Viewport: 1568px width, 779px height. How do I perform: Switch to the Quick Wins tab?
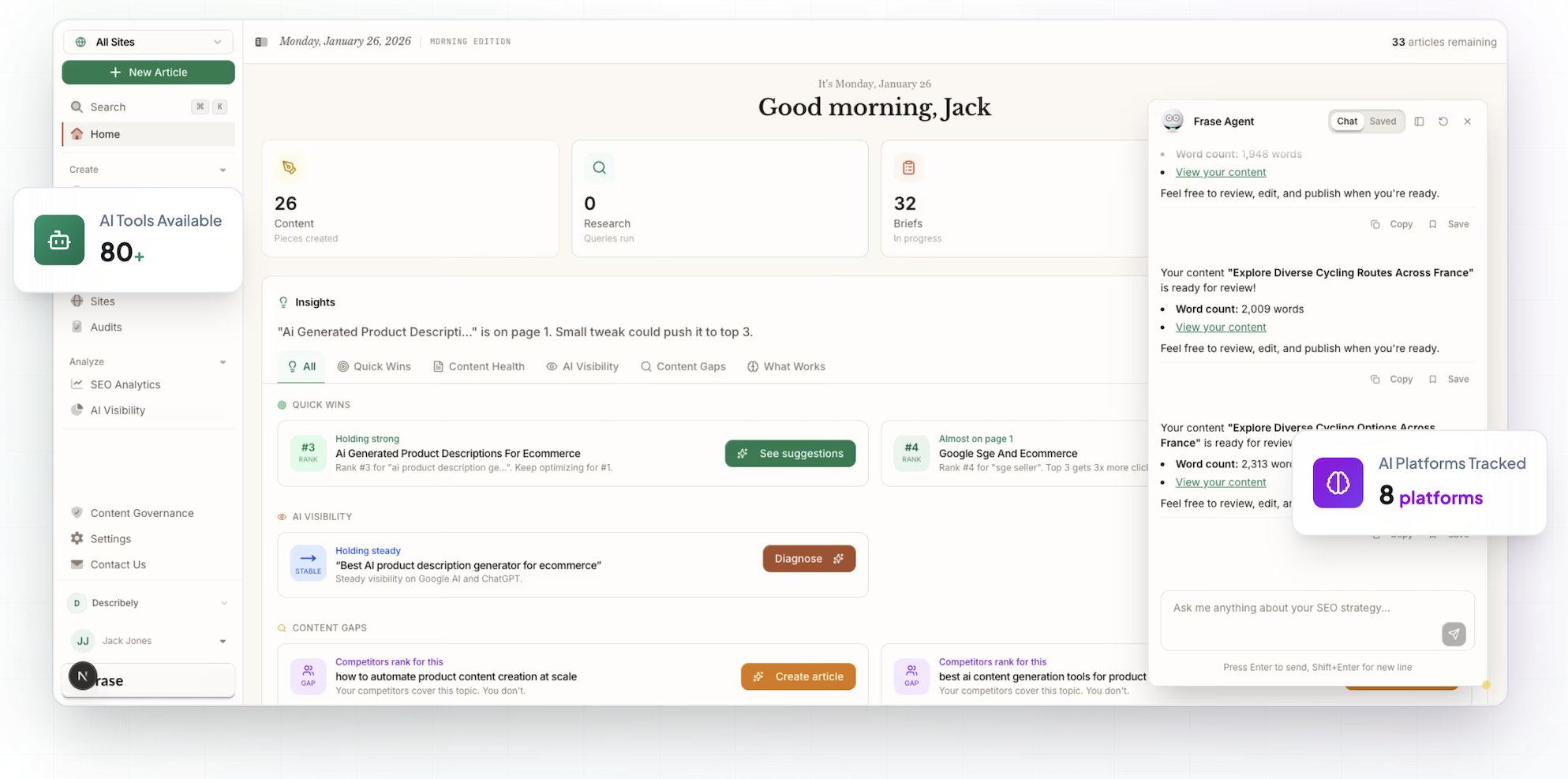click(x=374, y=367)
